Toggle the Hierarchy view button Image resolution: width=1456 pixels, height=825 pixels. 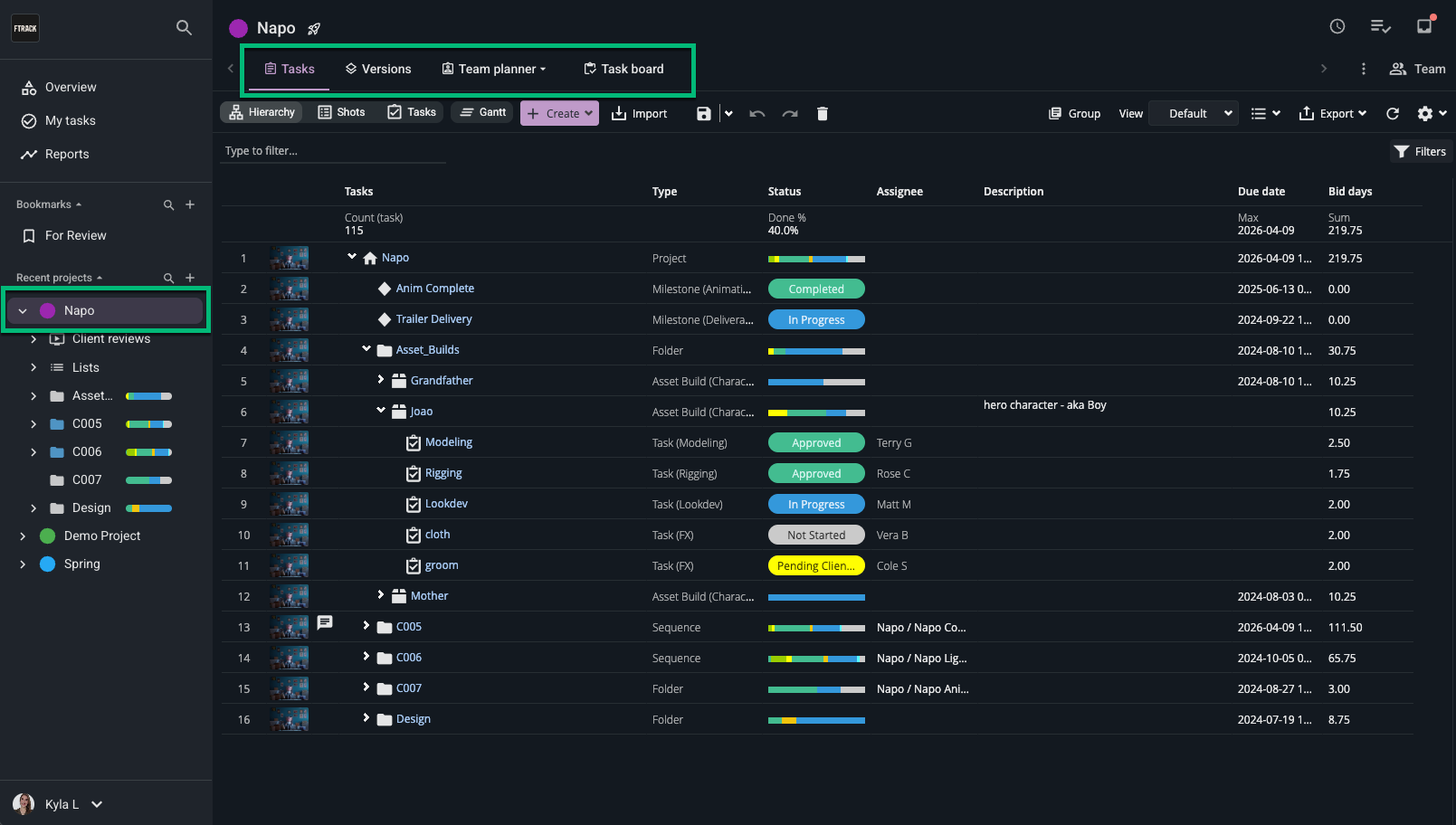click(x=262, y=112)
